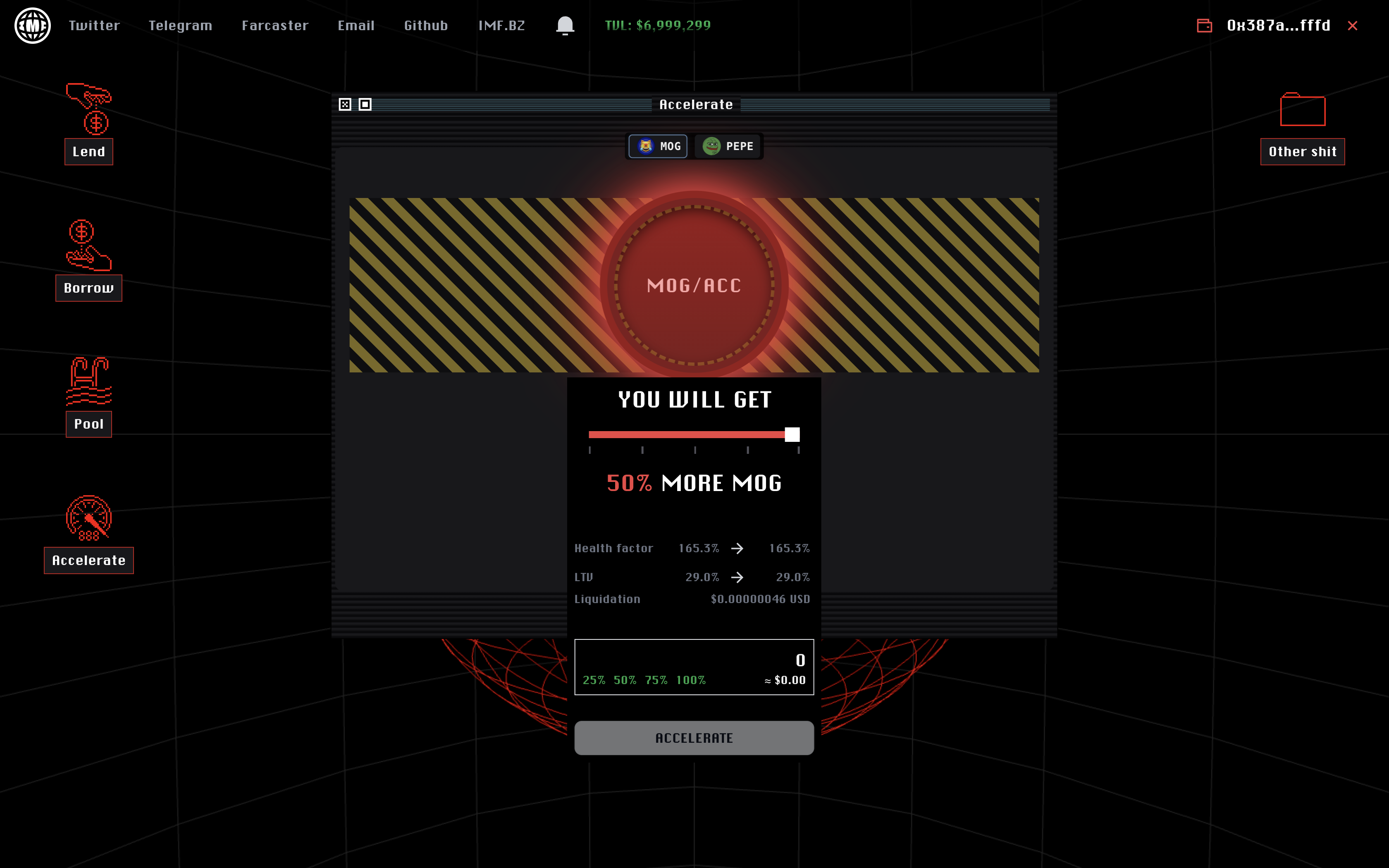Click the Pool label

click(x=89, y=424)
